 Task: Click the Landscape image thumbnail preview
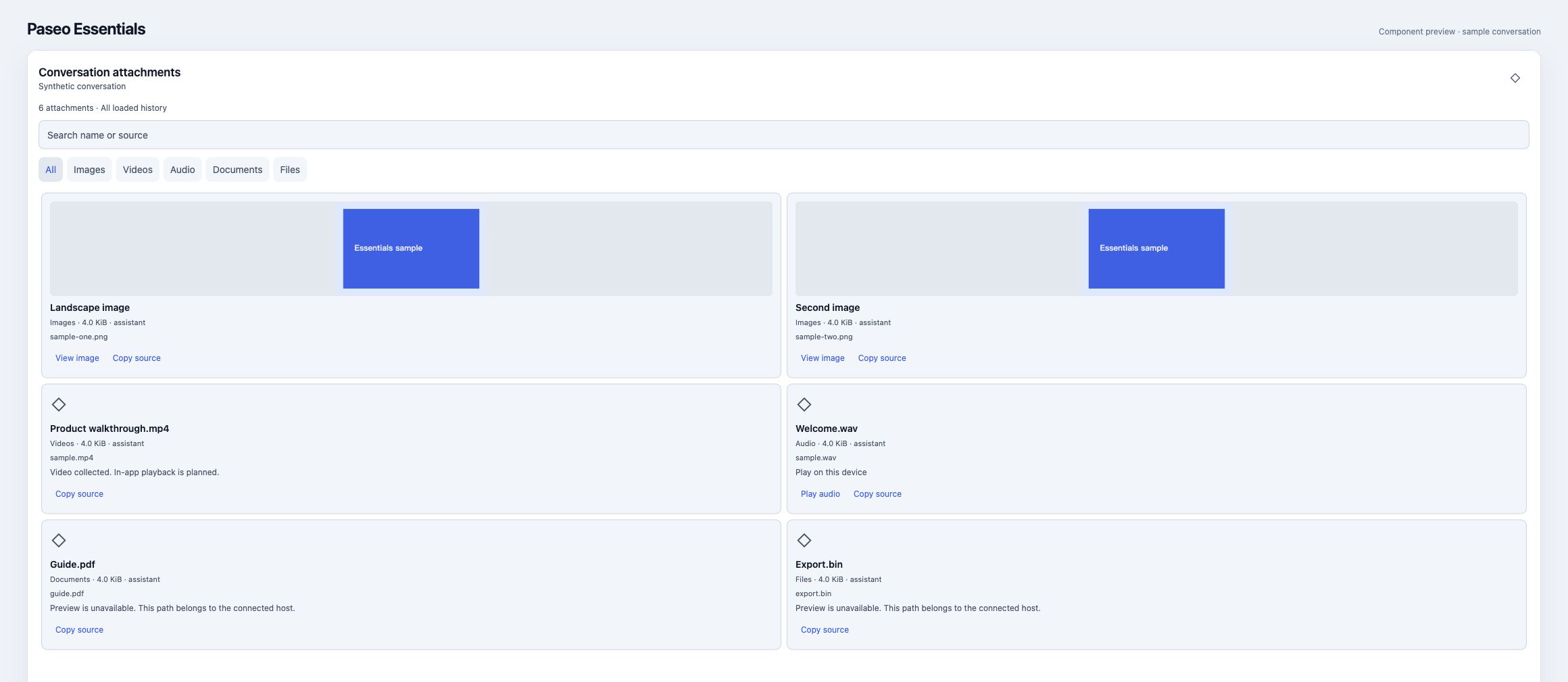(x=411, y=249)
